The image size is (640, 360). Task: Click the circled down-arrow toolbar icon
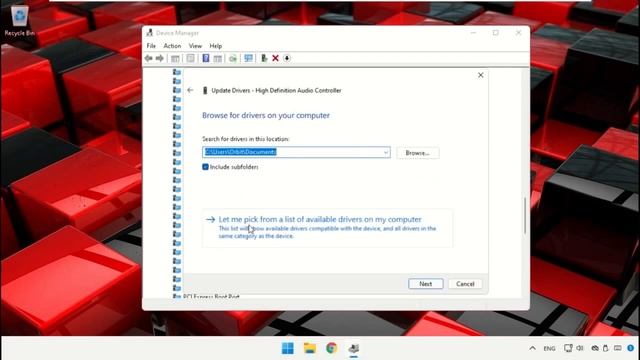pyautogui.click(x=287, y=58)
